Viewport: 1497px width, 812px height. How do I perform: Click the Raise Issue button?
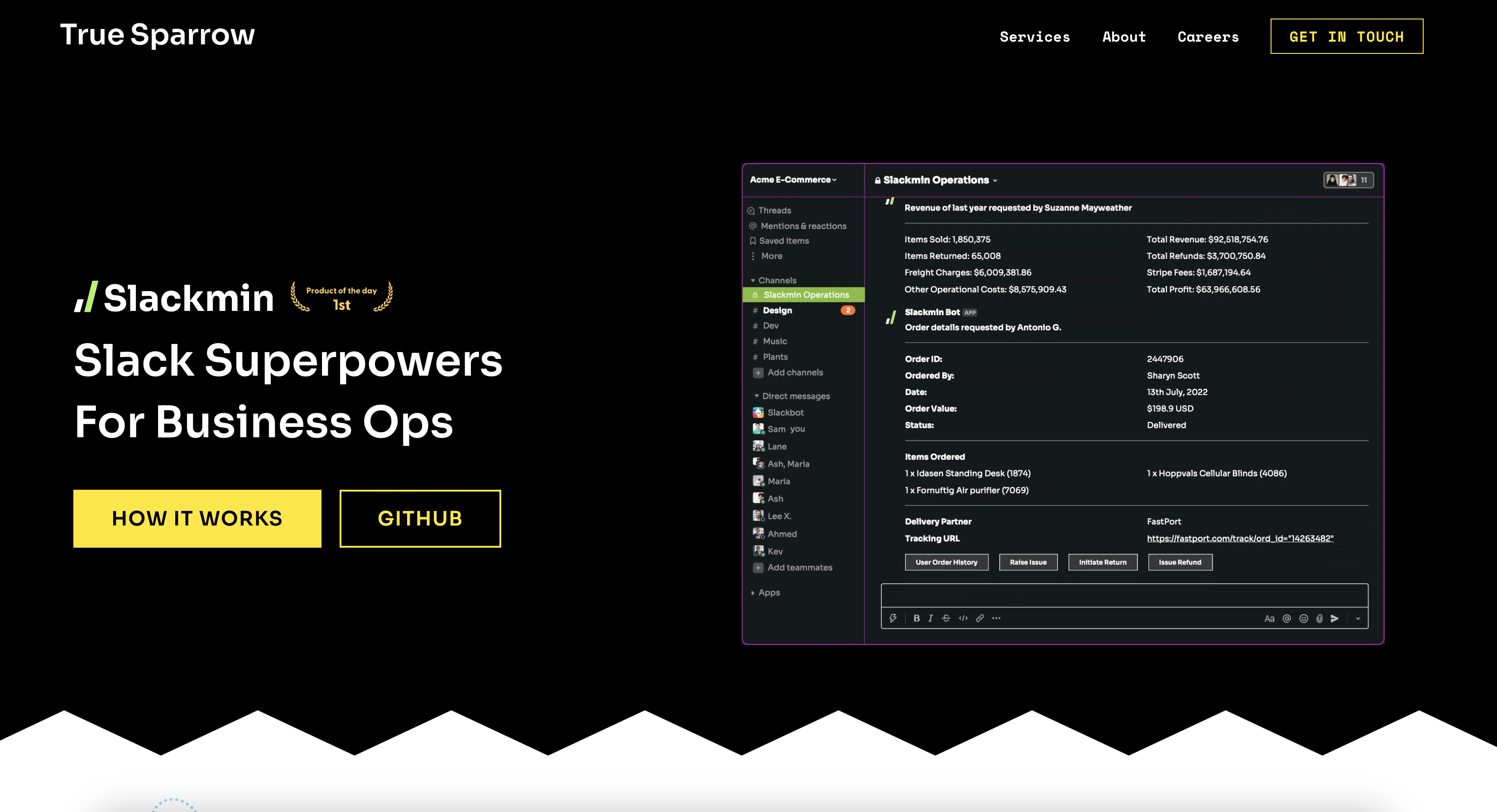pos(1028,562)
